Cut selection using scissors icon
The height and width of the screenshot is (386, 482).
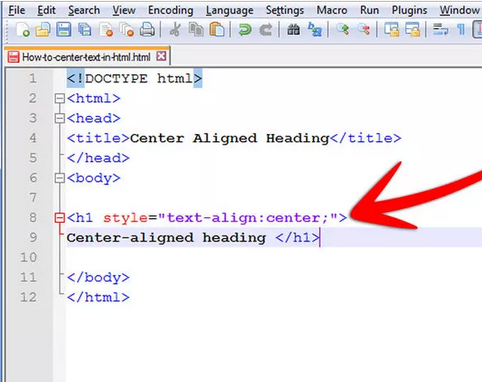coord(175,30)
